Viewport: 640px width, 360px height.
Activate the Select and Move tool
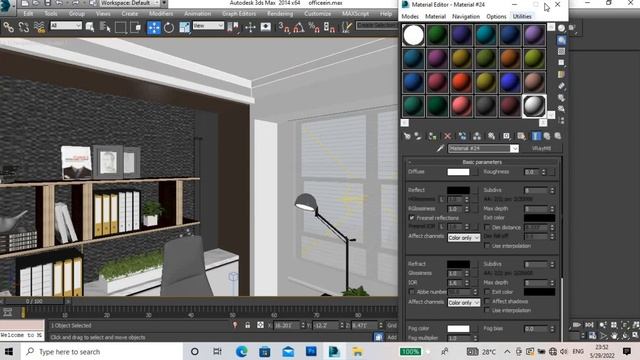pyautogui.click(x=154, y=27)
